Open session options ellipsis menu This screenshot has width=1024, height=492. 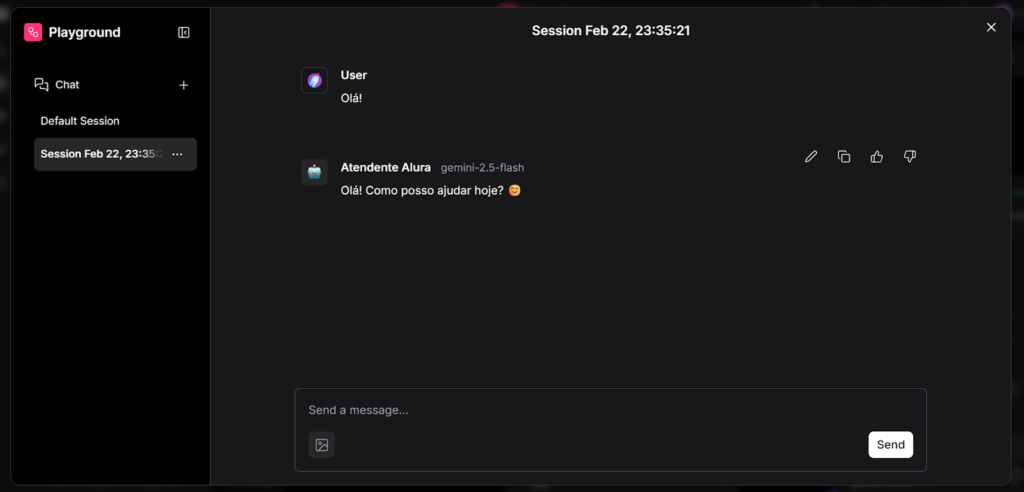pos(177,154)
